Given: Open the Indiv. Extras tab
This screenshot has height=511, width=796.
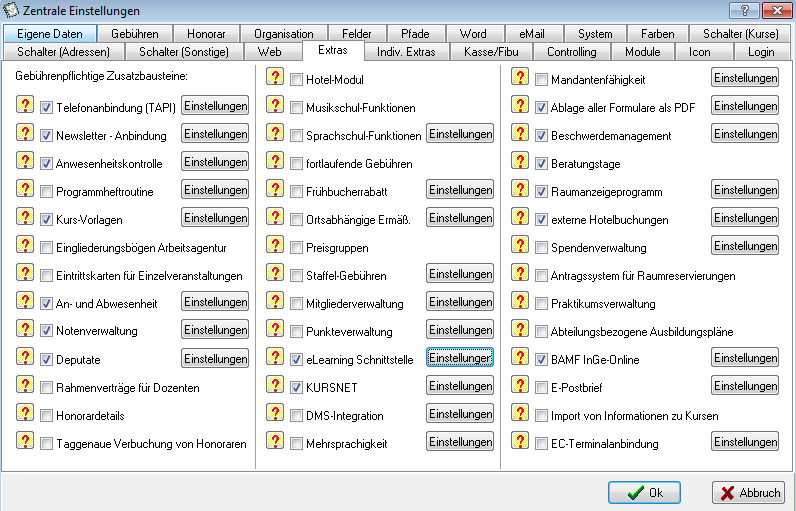Looking at the screenshot, I should 406,52.
